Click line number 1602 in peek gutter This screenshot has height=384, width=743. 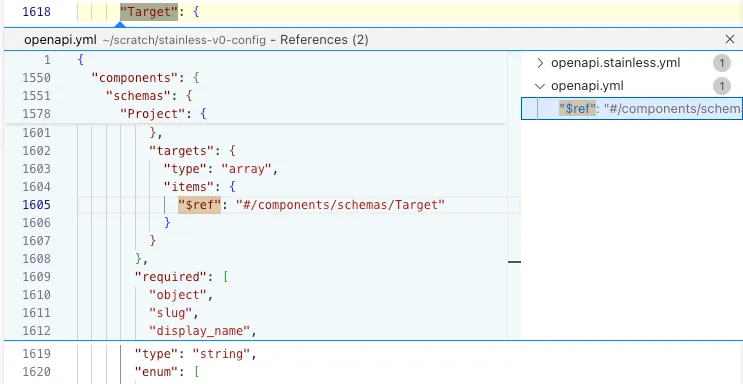click(36, 151)
